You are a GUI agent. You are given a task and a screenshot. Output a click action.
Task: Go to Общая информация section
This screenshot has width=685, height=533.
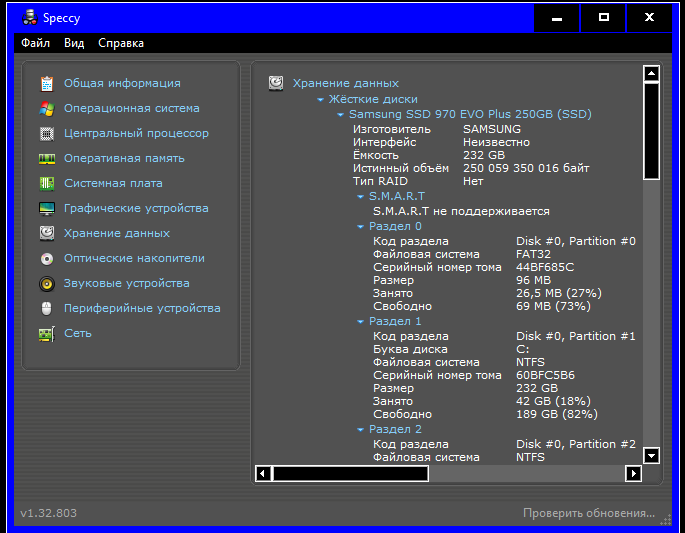tap(122, 83)
